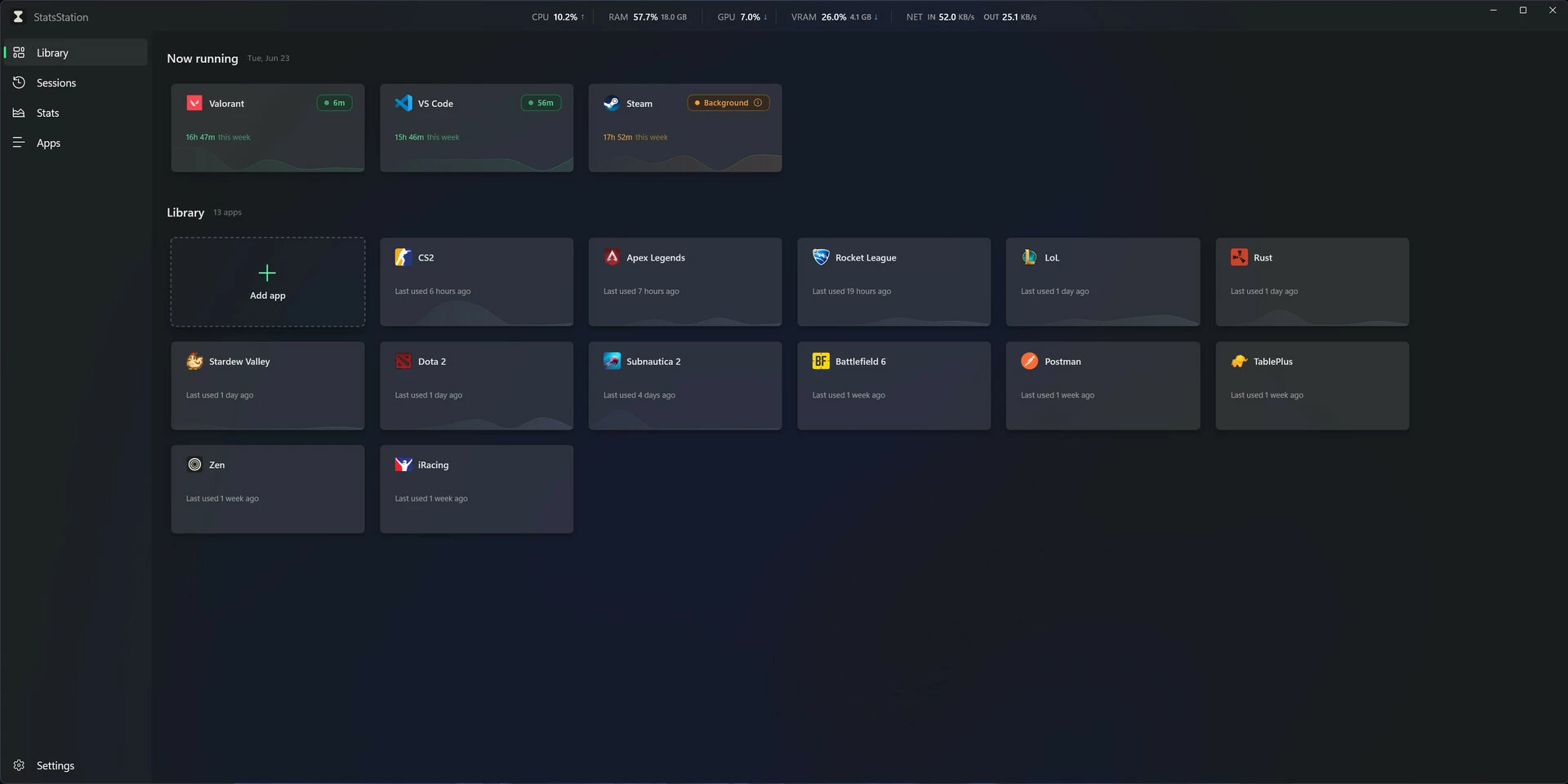Image resolution: width=1568 pixels, height=784 pixels.
Task: Click Steam's '17h 52m this week' text
Action: coord(635,137)
